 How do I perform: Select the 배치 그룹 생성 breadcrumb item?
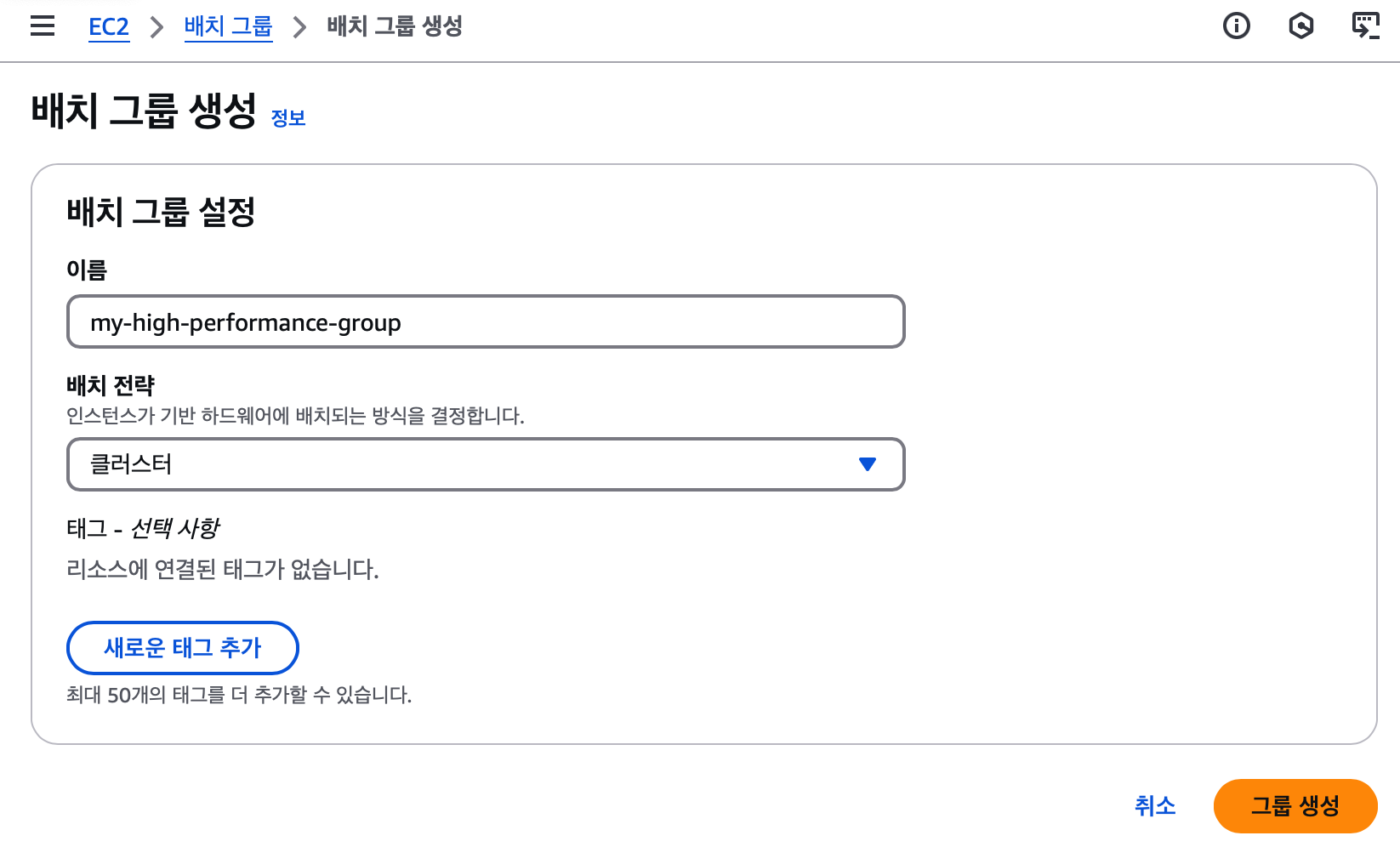(x=395, y=27)
